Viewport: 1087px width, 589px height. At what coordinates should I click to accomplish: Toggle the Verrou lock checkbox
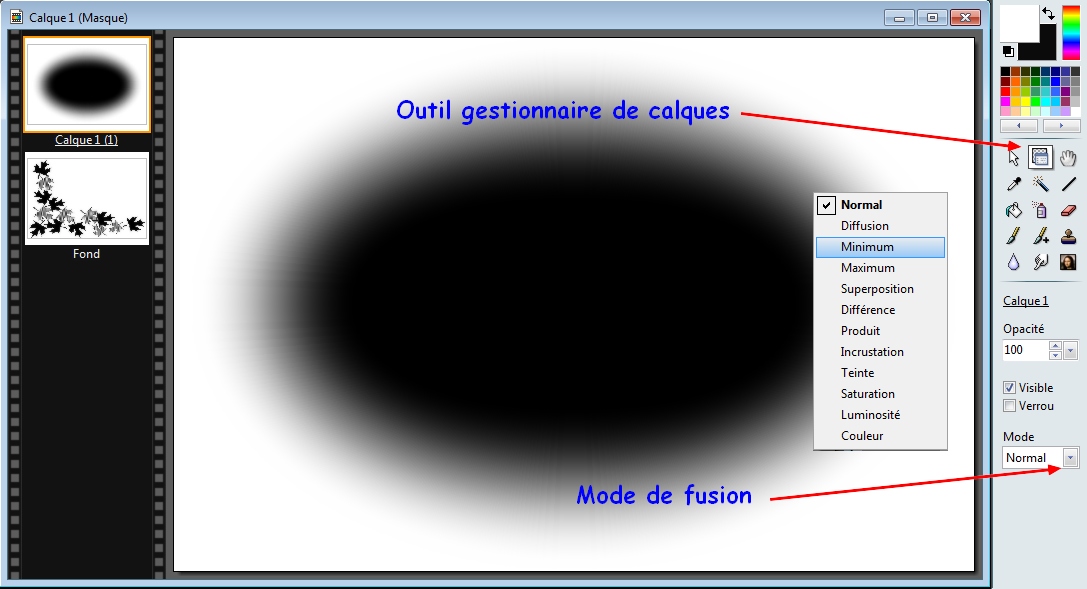tap(1009, 405)
